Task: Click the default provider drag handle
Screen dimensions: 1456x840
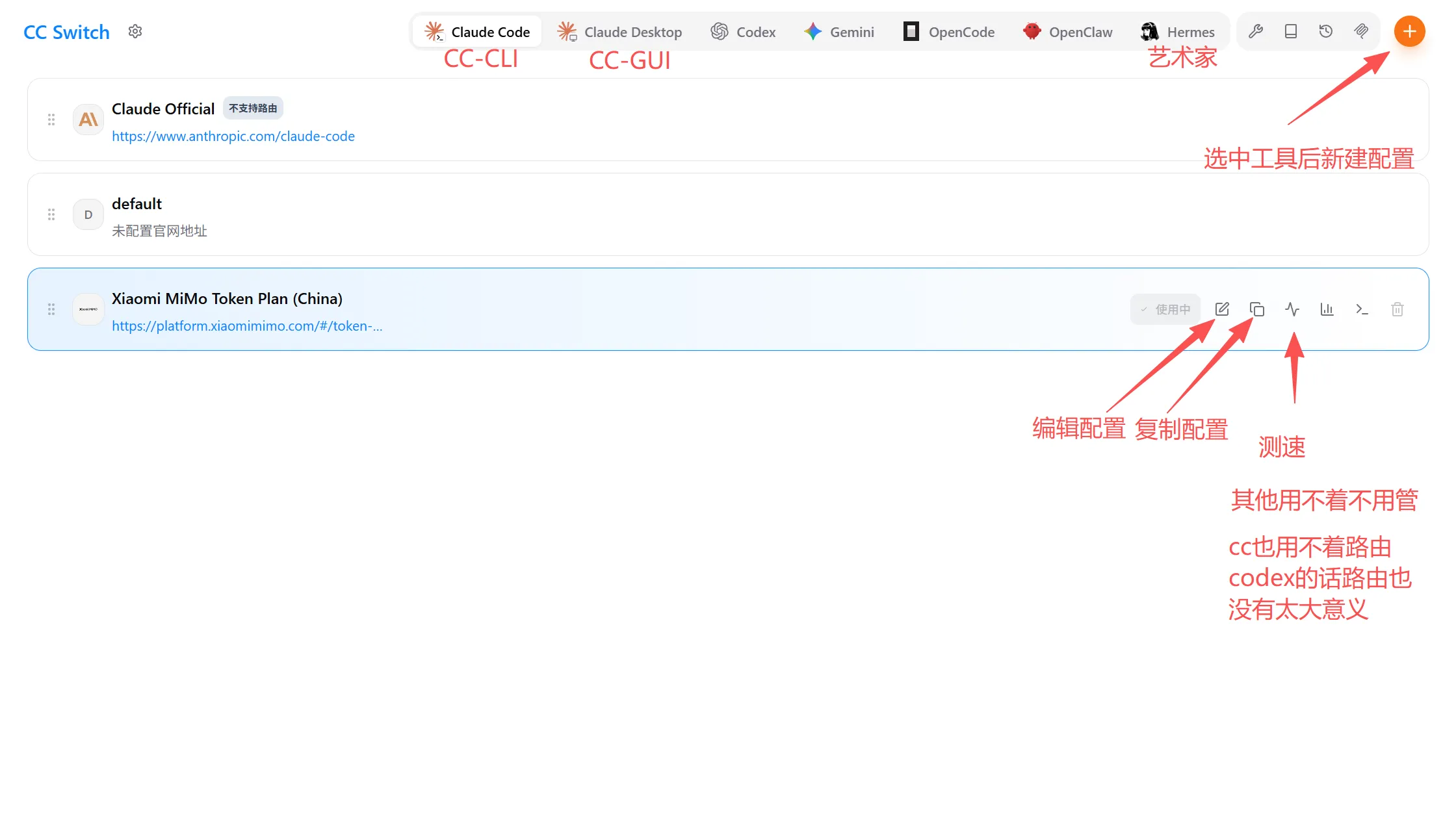Action: click(x=51, y=214)
